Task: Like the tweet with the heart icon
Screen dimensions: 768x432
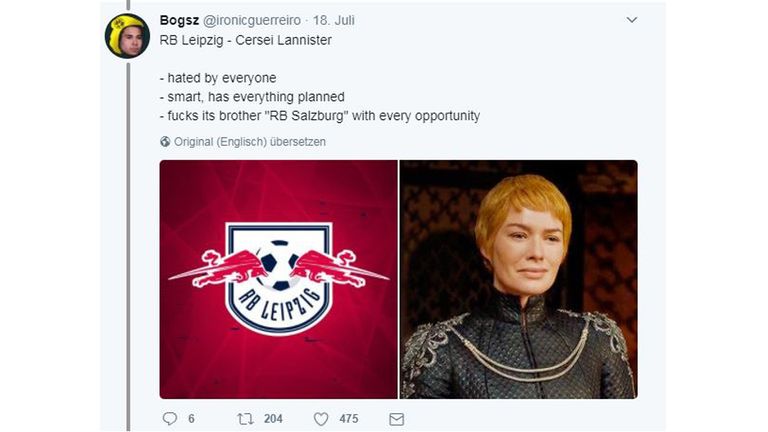Action: tap(322, 418)
